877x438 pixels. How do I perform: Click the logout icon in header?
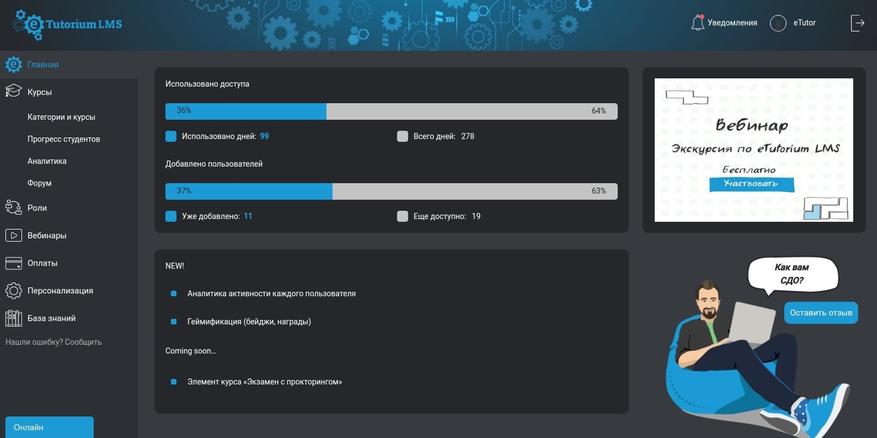(x=857, y=23)
